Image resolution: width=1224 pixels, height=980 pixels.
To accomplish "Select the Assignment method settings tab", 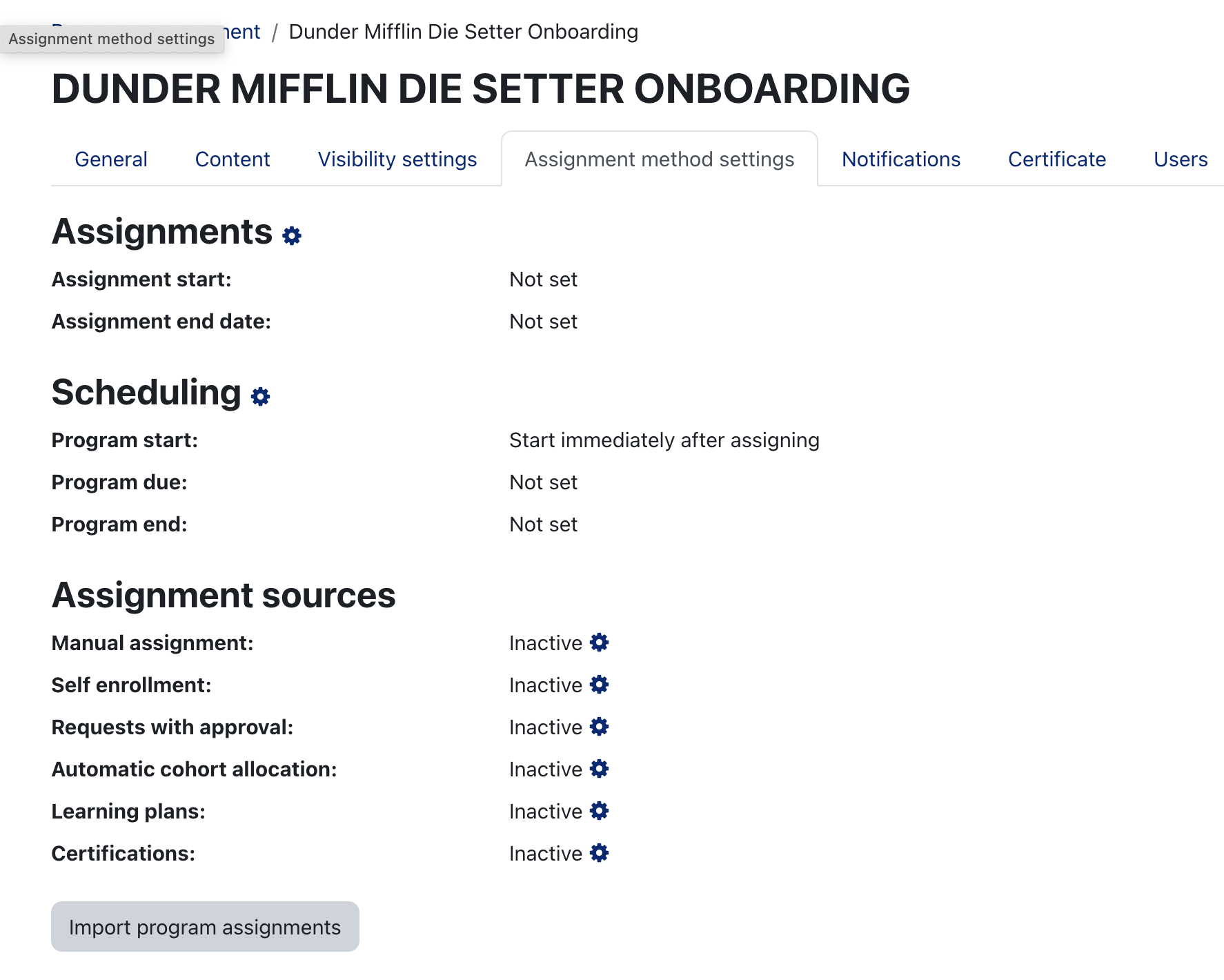I will (660, 159).
